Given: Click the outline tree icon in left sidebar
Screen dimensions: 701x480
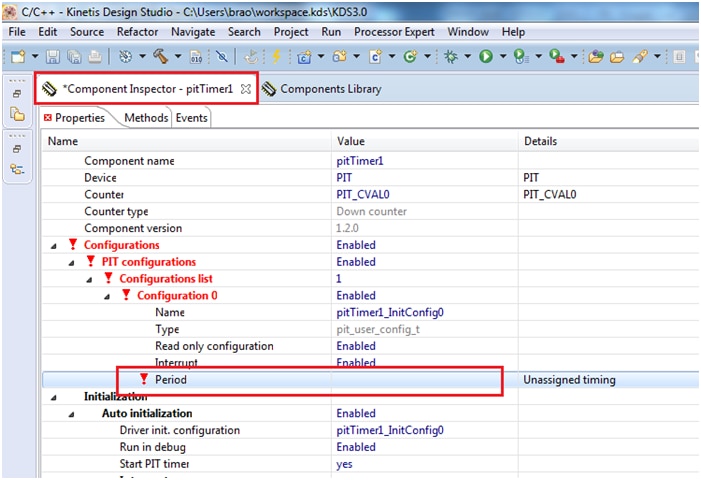Looking at the screenshot, I should point(17,169).
